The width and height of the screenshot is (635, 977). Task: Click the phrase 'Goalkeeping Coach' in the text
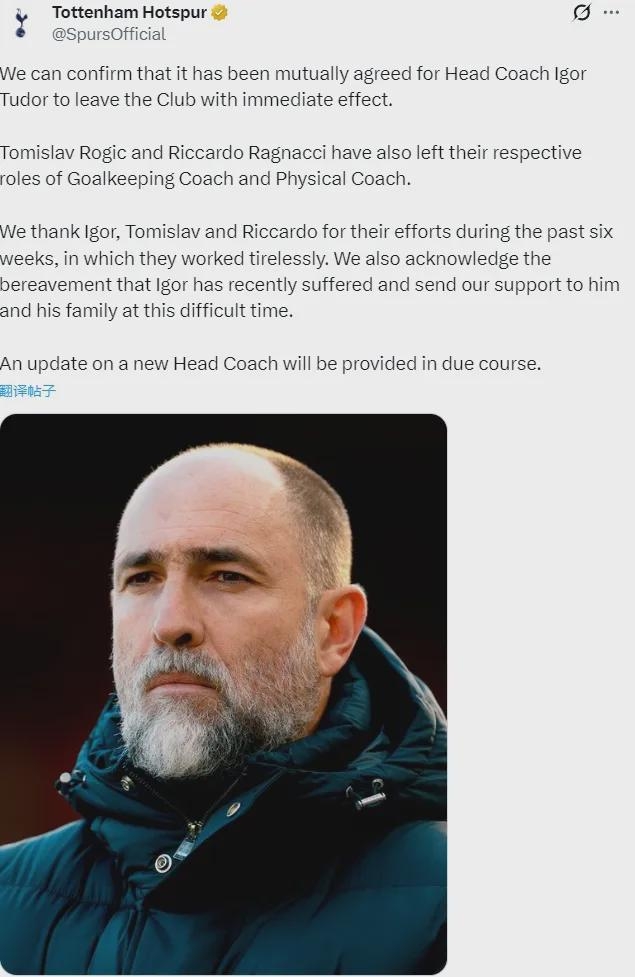pos(150,179)
